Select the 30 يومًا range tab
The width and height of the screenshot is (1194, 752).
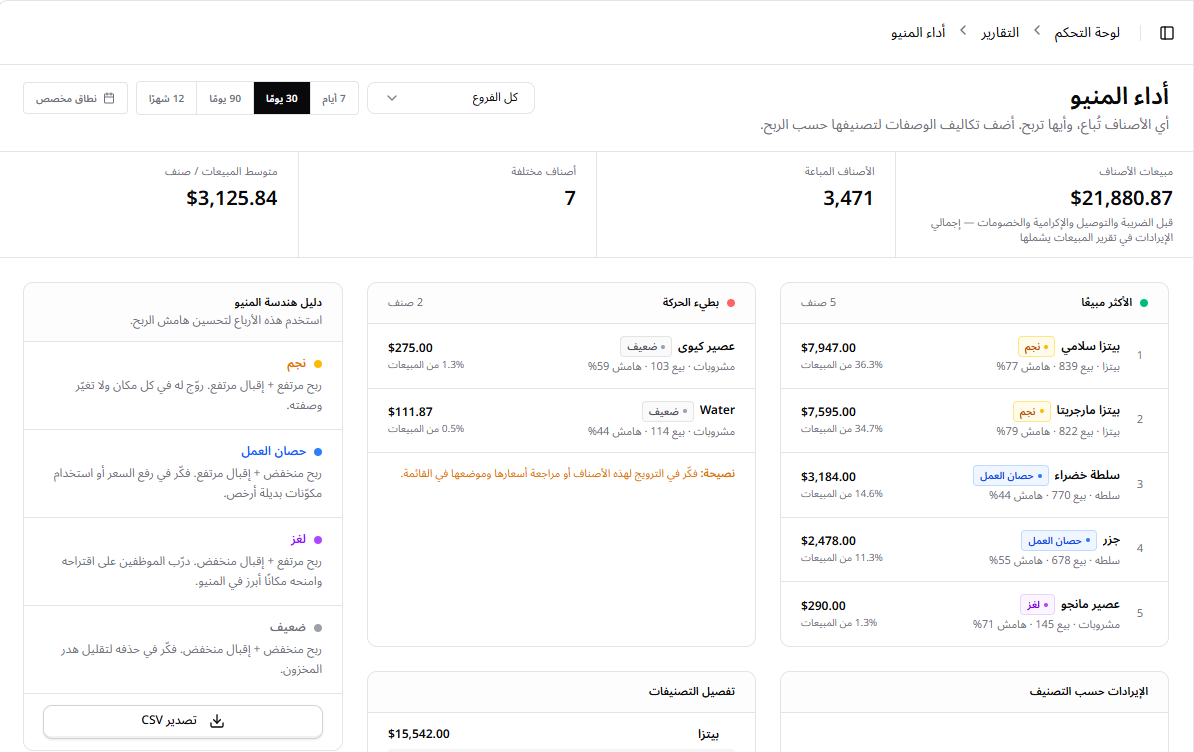point(282,98)
